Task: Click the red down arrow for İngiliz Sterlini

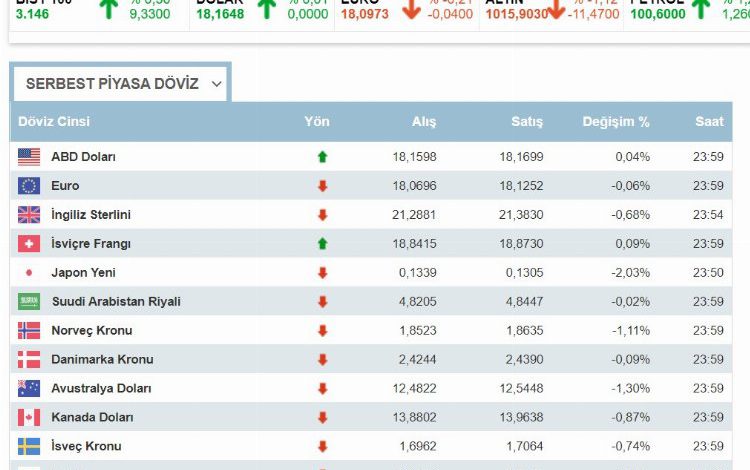Action: click(322, 215)
